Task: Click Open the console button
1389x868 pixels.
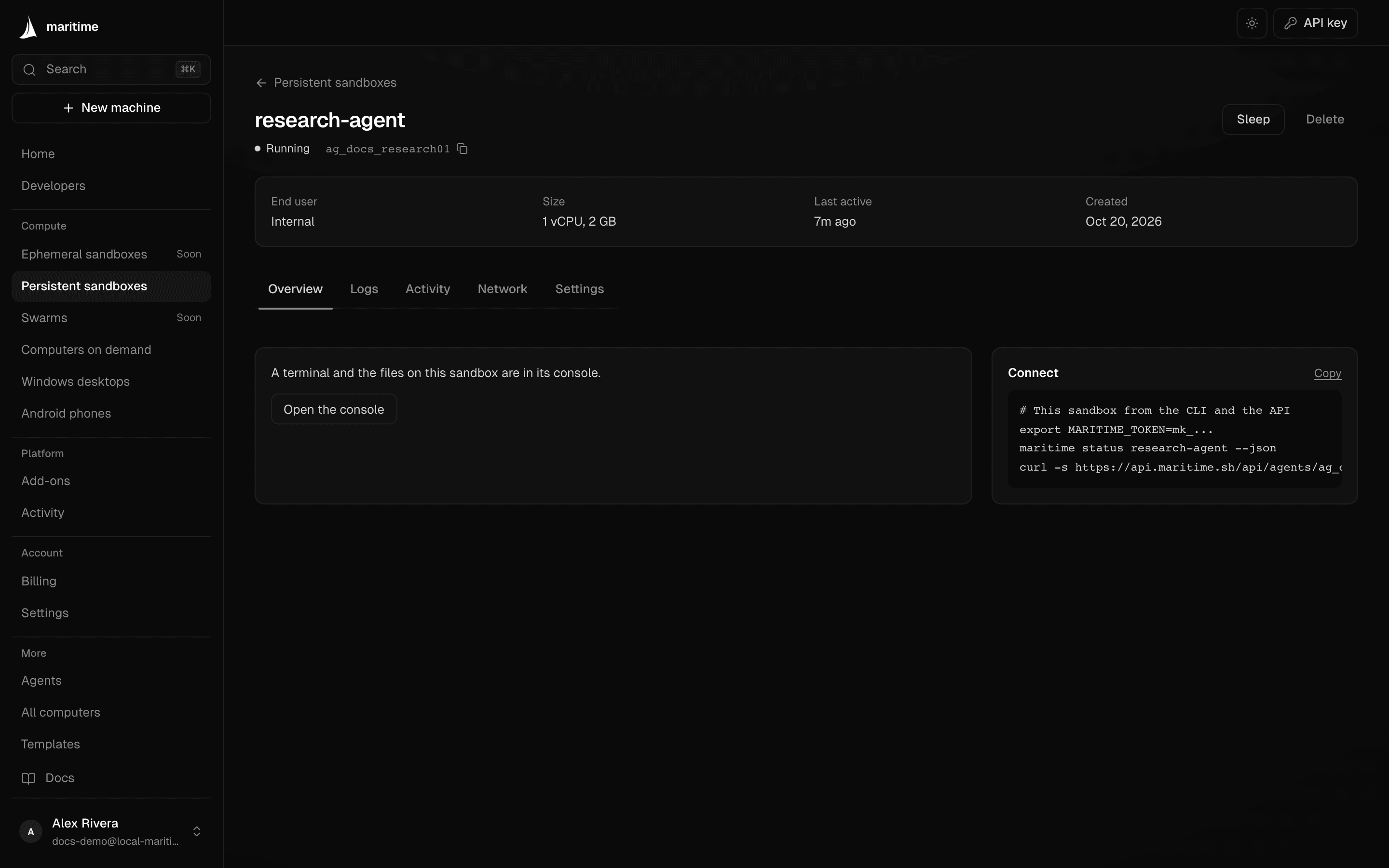Action: pyautogui.click(x=333, y=409)
